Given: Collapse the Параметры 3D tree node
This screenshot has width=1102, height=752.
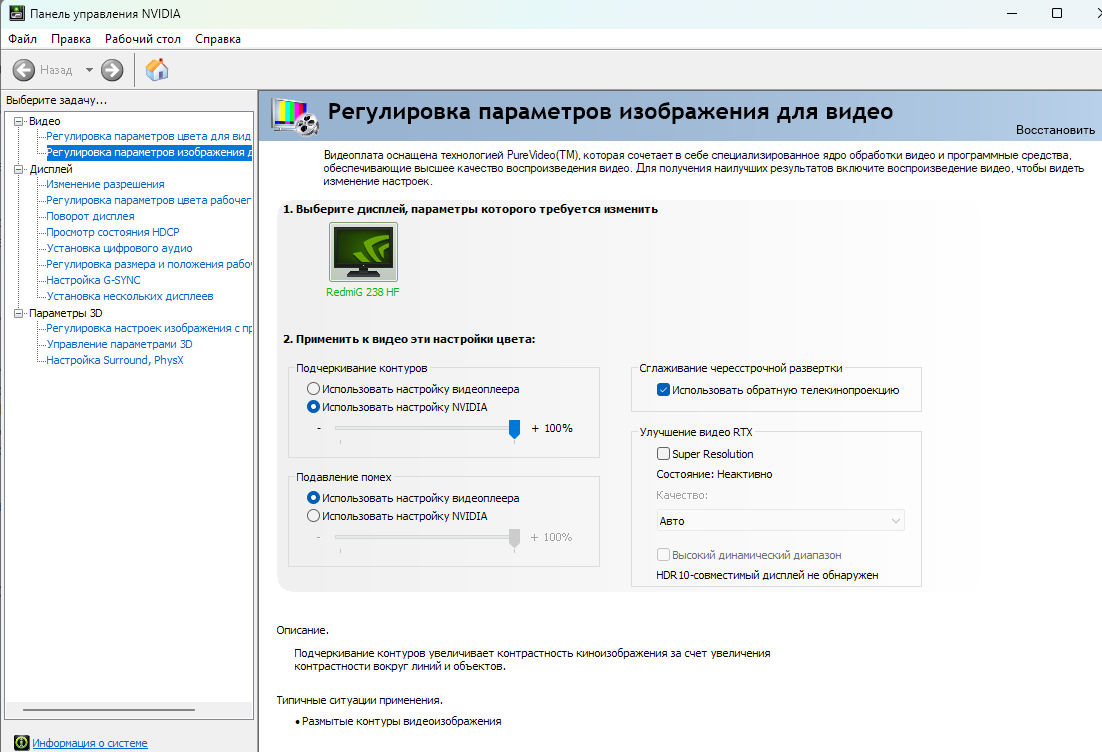Looking at the screenshot, I should pyautogui.click(x=19, y=313).
